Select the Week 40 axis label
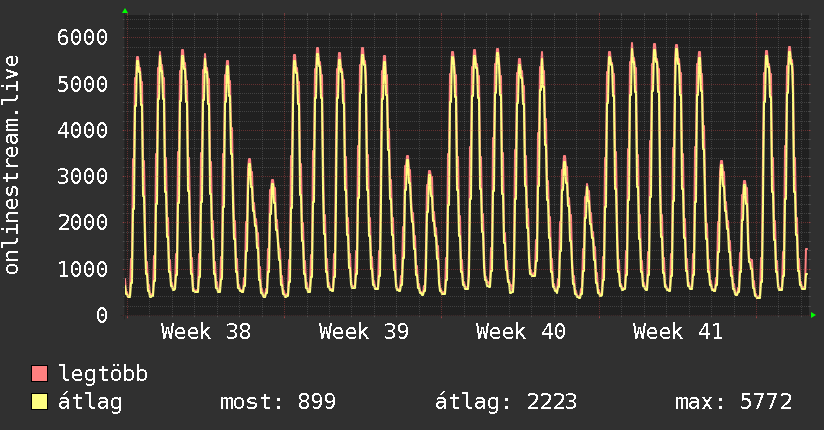This screenshot has height=430, width=824. [521, 332]
